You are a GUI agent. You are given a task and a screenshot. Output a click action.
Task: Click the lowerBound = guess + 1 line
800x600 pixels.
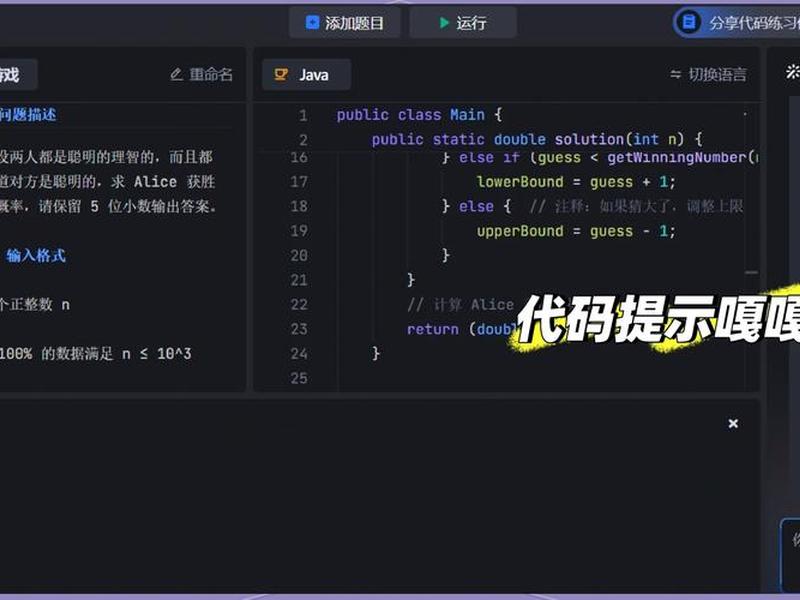tap(576, 182)
